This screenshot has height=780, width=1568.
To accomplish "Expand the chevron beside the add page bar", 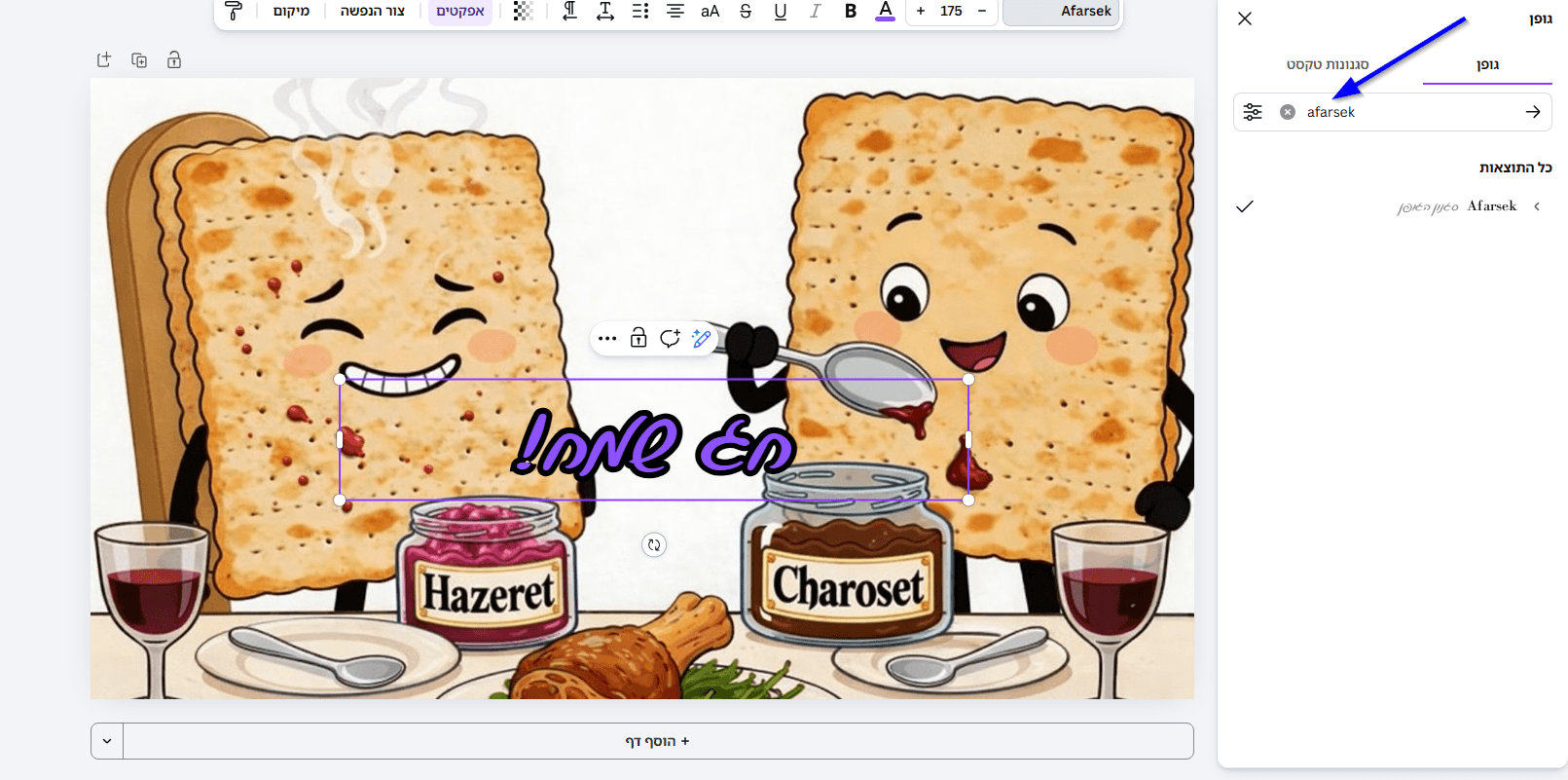I will (107, 741).
